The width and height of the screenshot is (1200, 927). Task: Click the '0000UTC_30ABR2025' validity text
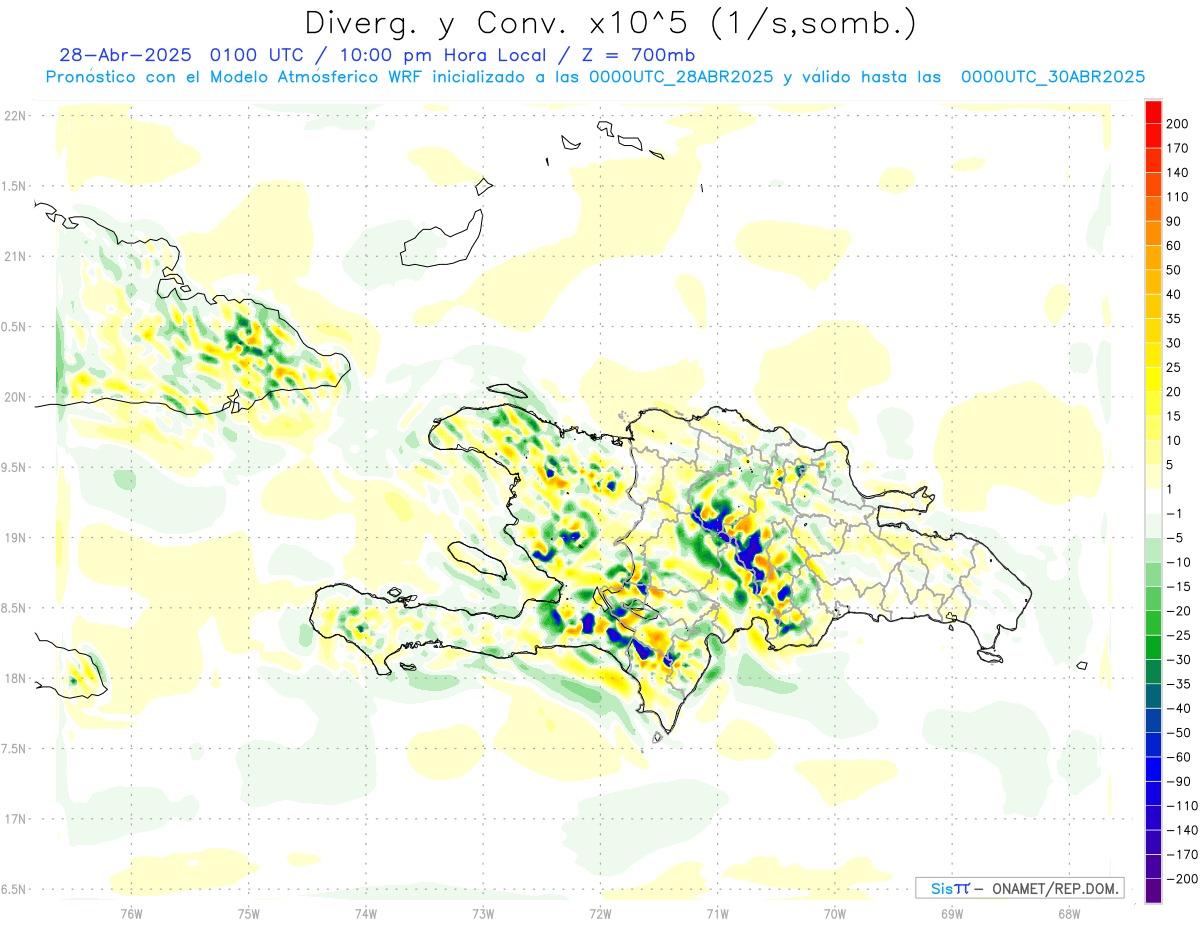pyautogui.click(x=1053, y=76)
